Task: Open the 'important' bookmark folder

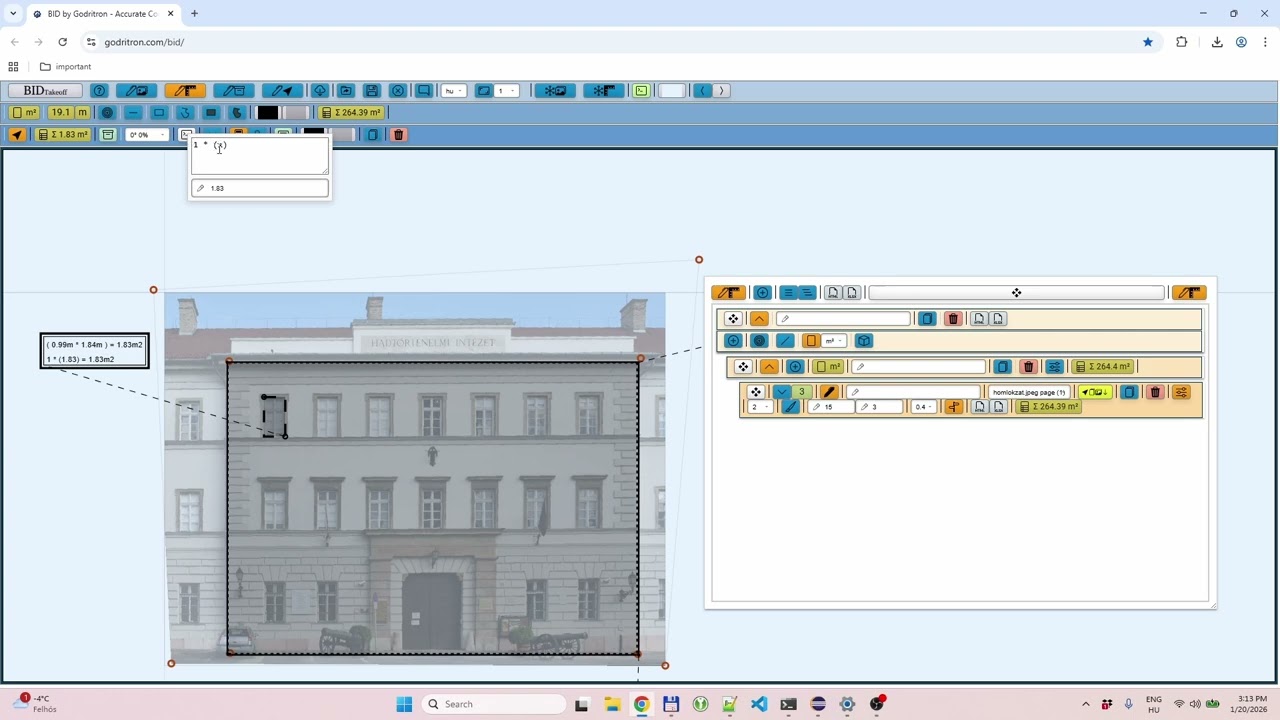Action: pos(65,67)
